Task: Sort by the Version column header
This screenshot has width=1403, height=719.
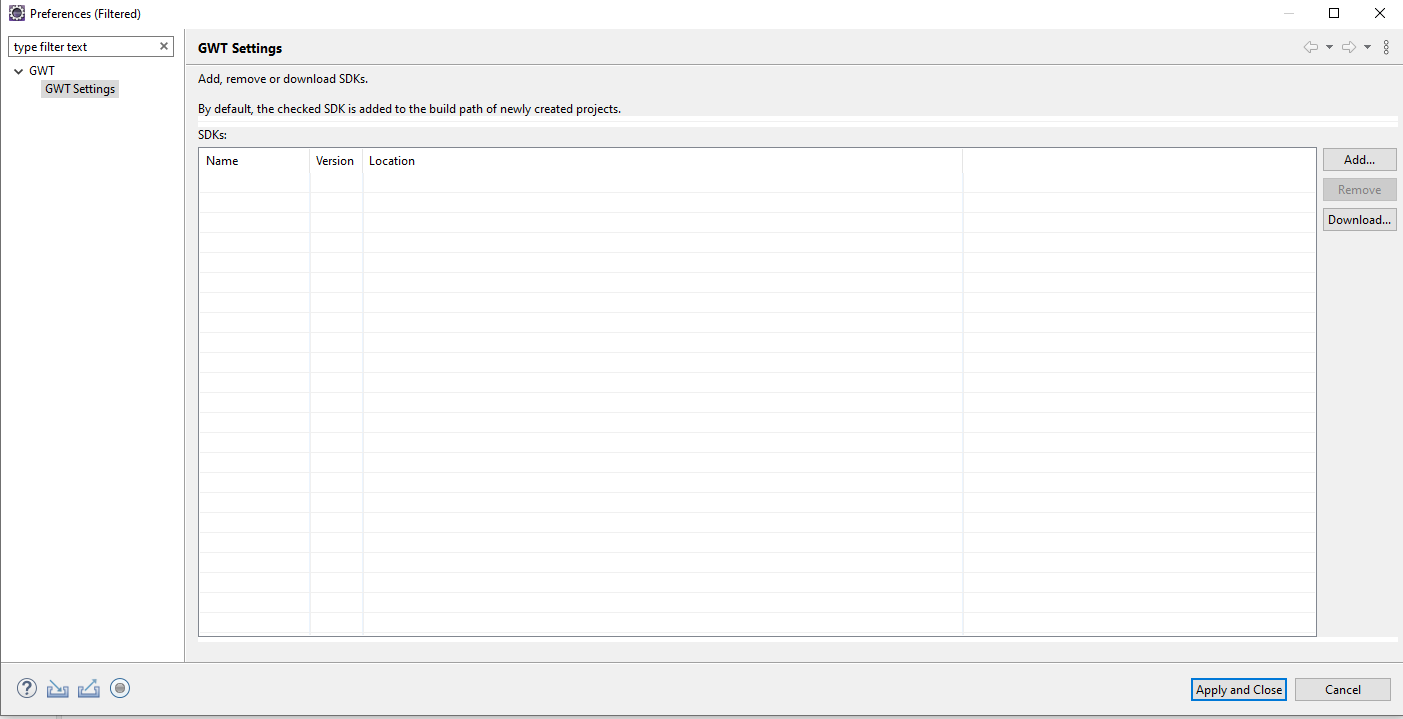Action: click(x=336, y=161)
